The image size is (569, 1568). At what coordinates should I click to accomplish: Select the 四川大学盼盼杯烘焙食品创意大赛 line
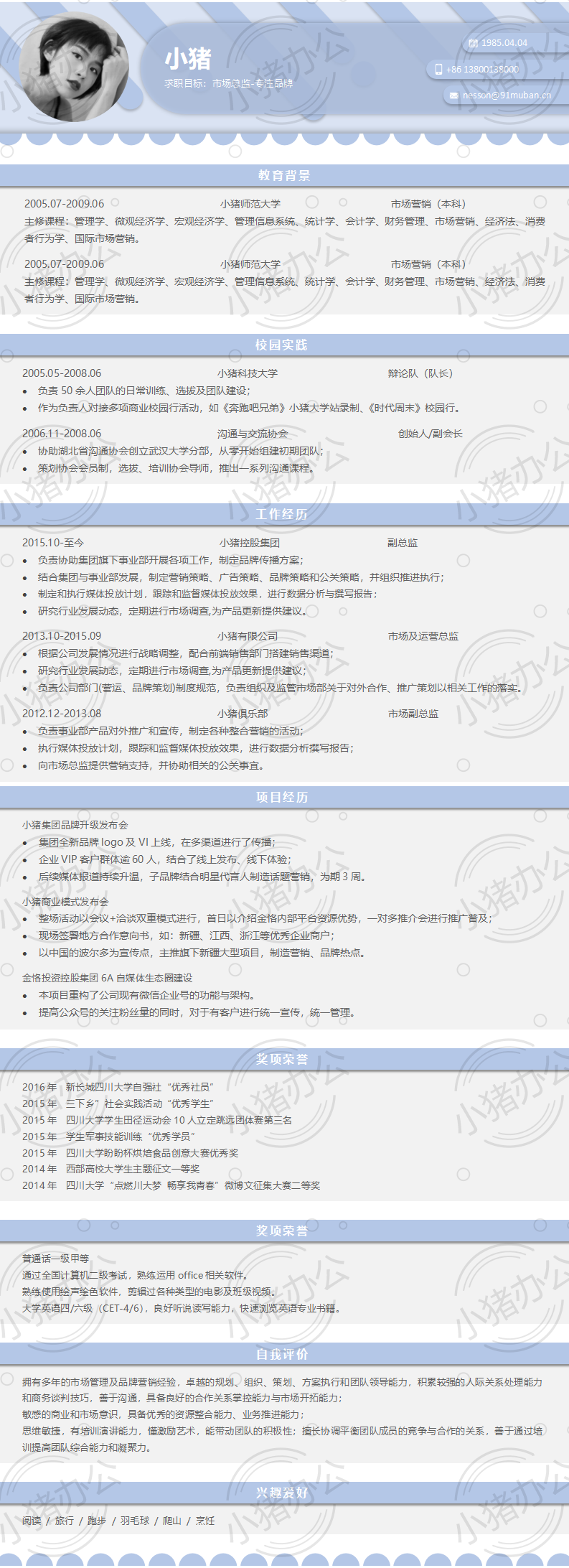click(x=131, y=1153)
